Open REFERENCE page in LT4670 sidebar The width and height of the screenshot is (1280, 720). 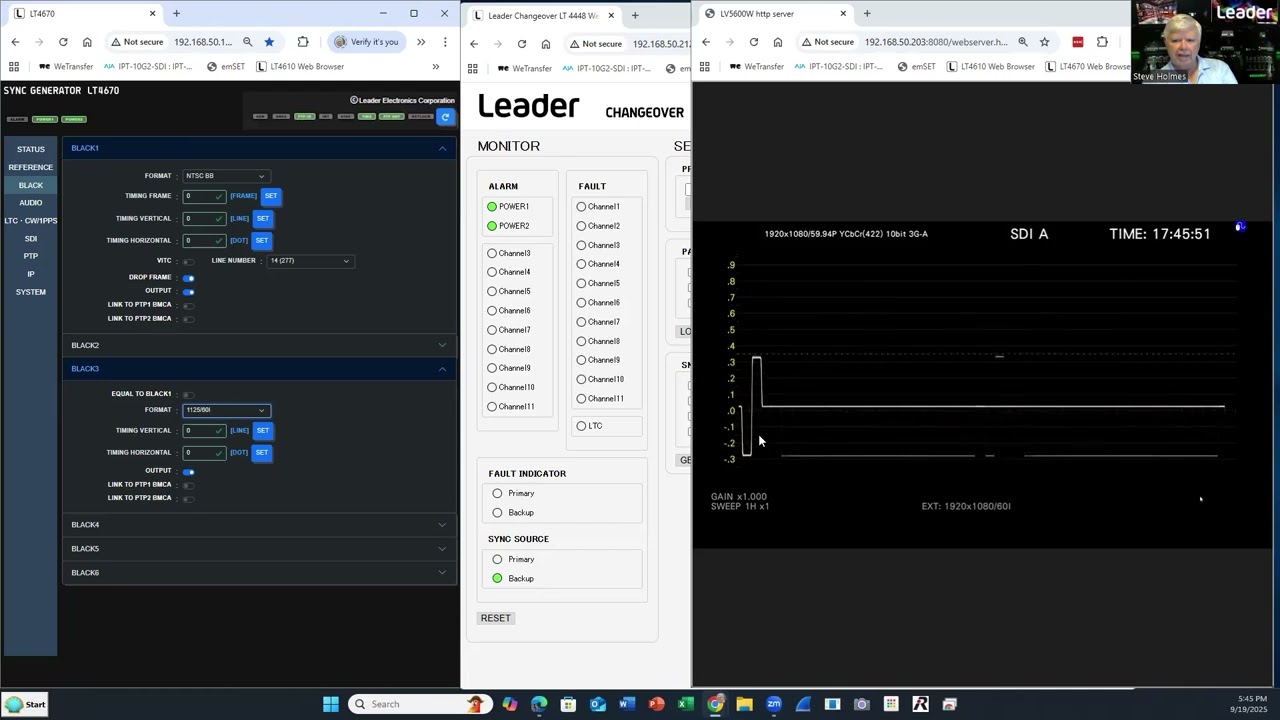click(30, 167)
